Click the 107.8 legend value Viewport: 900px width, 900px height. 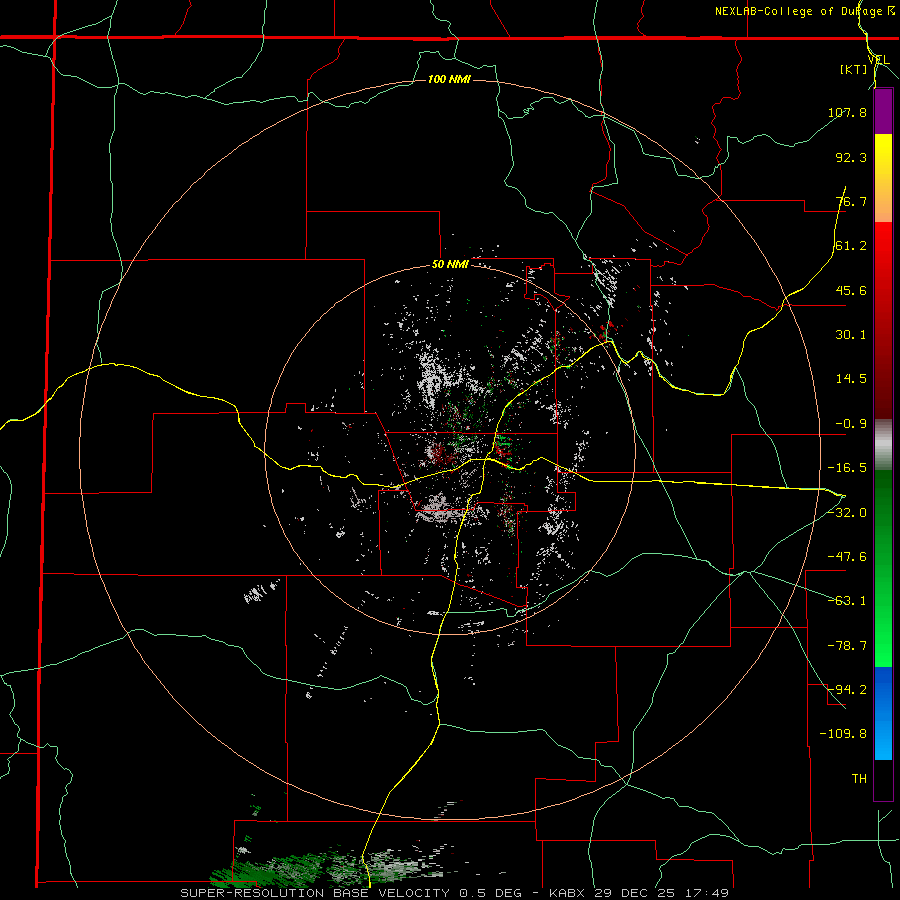pyautogui.click(x=847, y=112)
